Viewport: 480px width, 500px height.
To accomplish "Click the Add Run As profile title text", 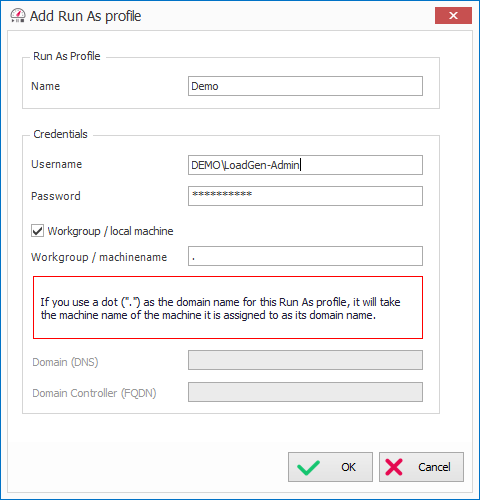I will click(85, 16).
